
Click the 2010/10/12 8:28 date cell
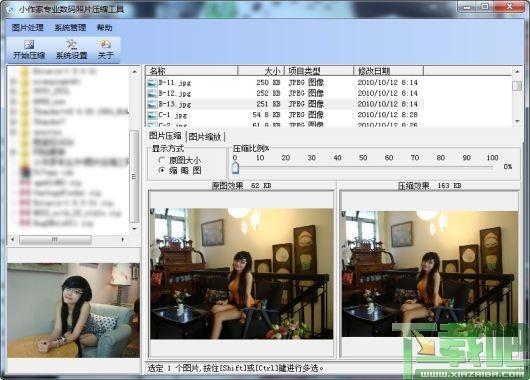pos(388,115)
